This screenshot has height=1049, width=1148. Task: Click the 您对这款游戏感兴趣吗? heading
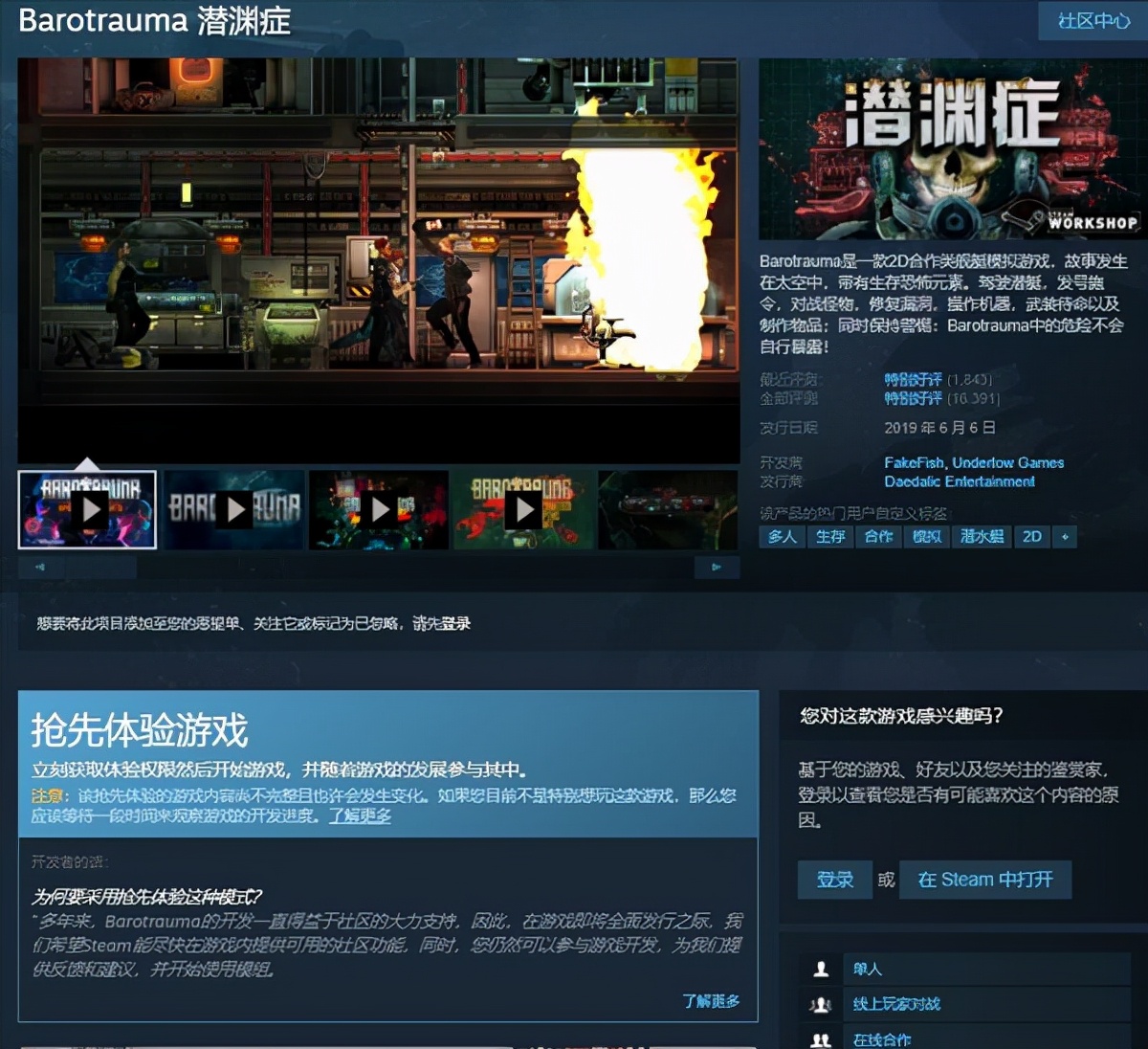tap(901, 716)
